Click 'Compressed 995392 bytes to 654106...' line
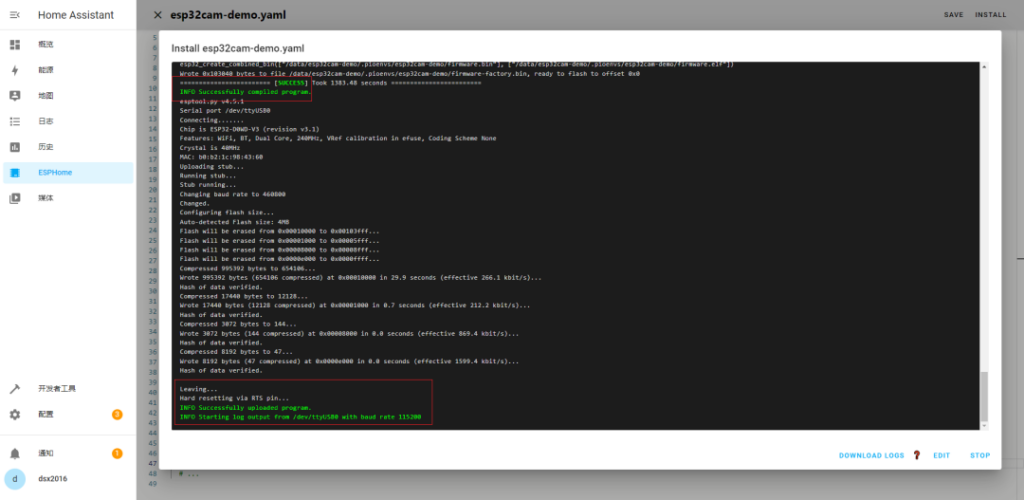The height and width of the screenshot is (500, 1024). [x=247, y=268]
